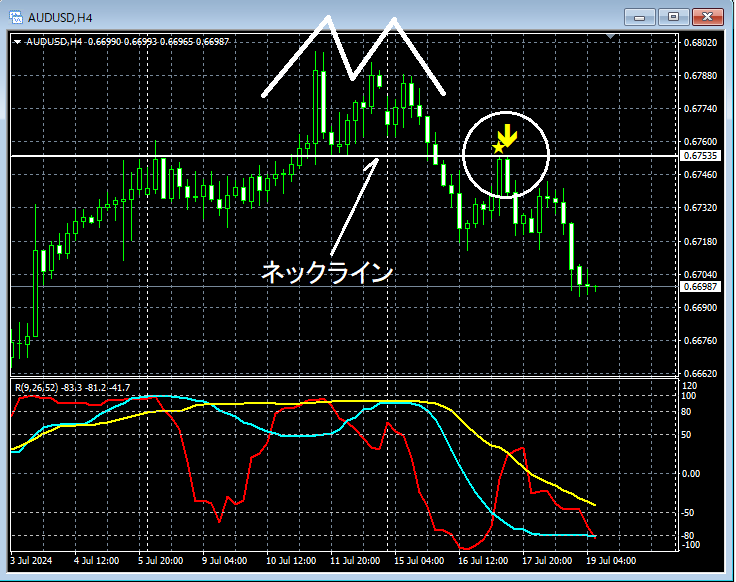
Task: Click the 4 Jul 12:00 time axis label
Action: pyautogui.click(x=97, y=560)
